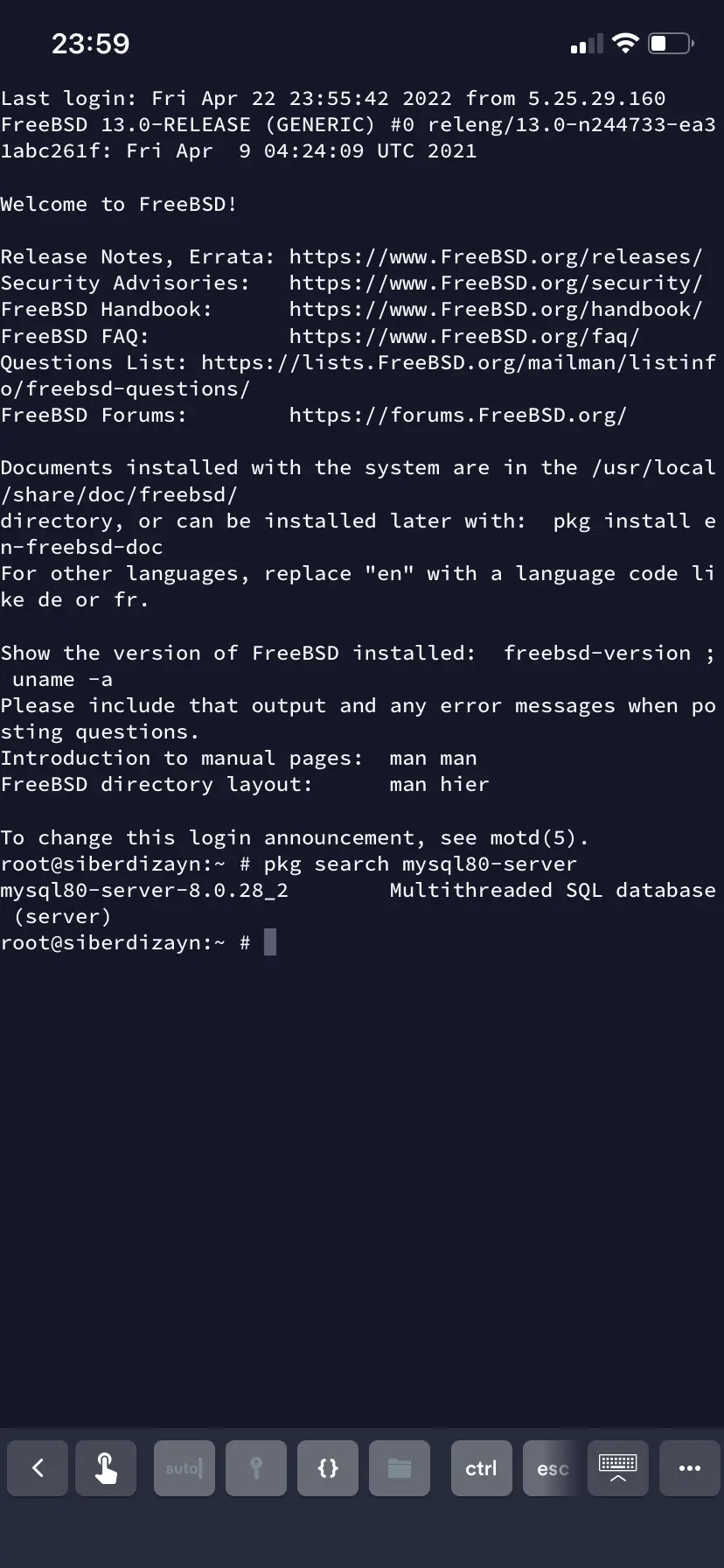Tap the FreeBSD FAQ URL
Screen dimensions: 724x1568
point(463,336)
